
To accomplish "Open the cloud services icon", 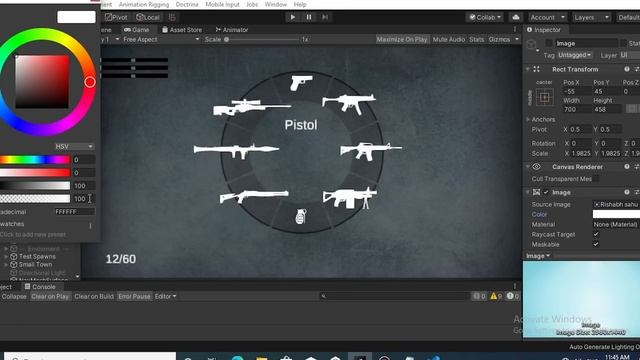I will [x=516, y=17].
